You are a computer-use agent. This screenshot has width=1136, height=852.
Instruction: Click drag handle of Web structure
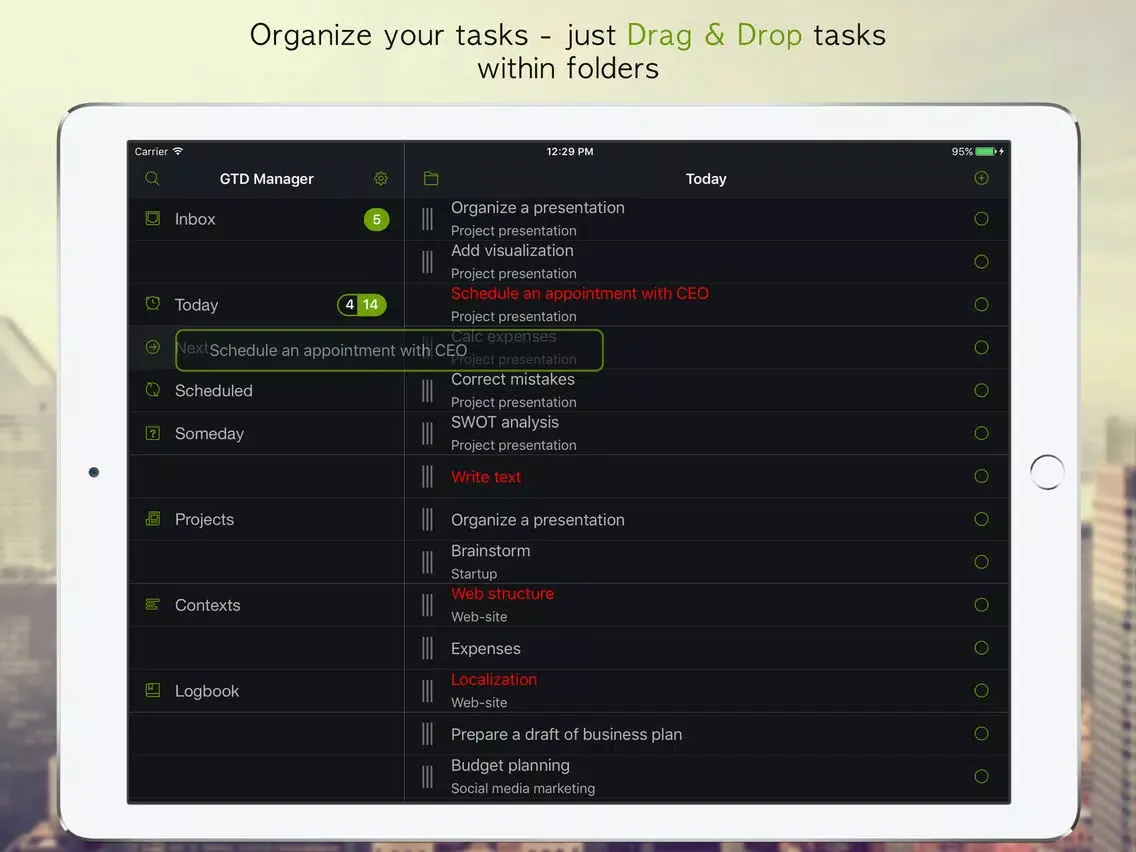(x=427, y=605)
